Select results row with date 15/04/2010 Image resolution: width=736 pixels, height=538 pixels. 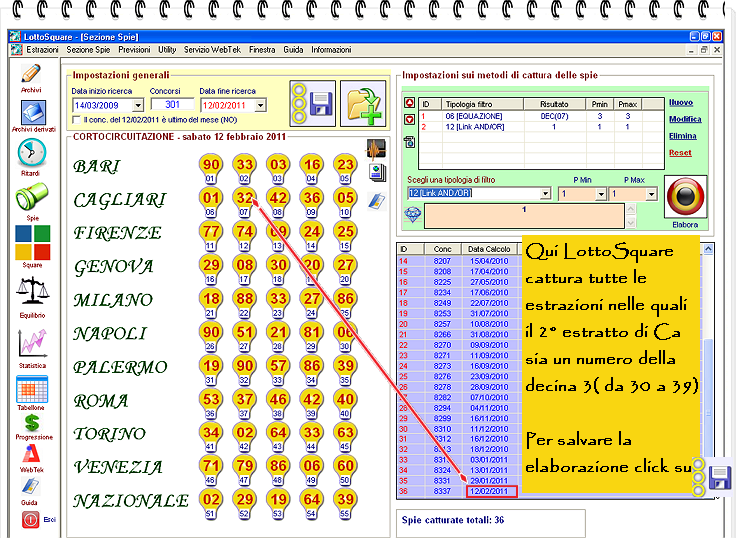point(460,261)
